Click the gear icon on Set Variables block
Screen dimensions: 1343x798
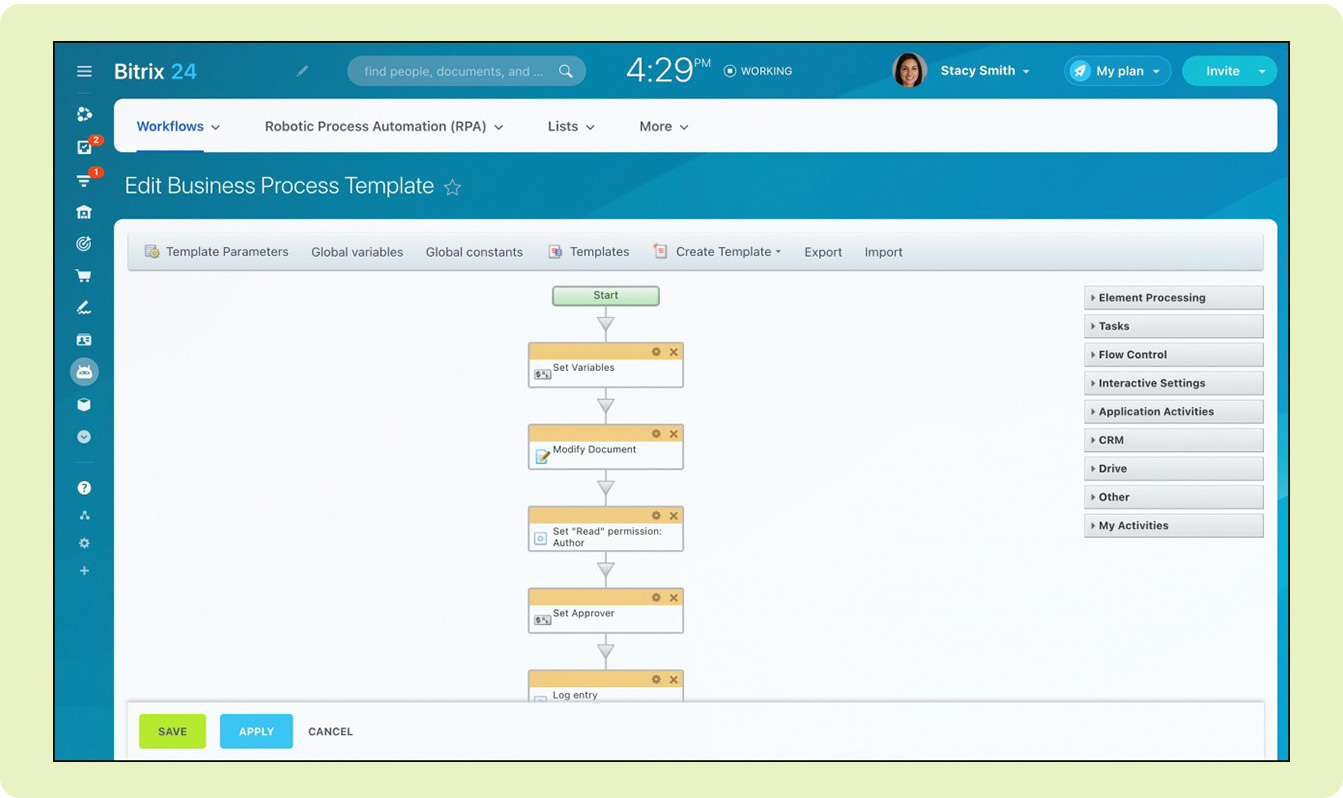click(x=656, y=352)
